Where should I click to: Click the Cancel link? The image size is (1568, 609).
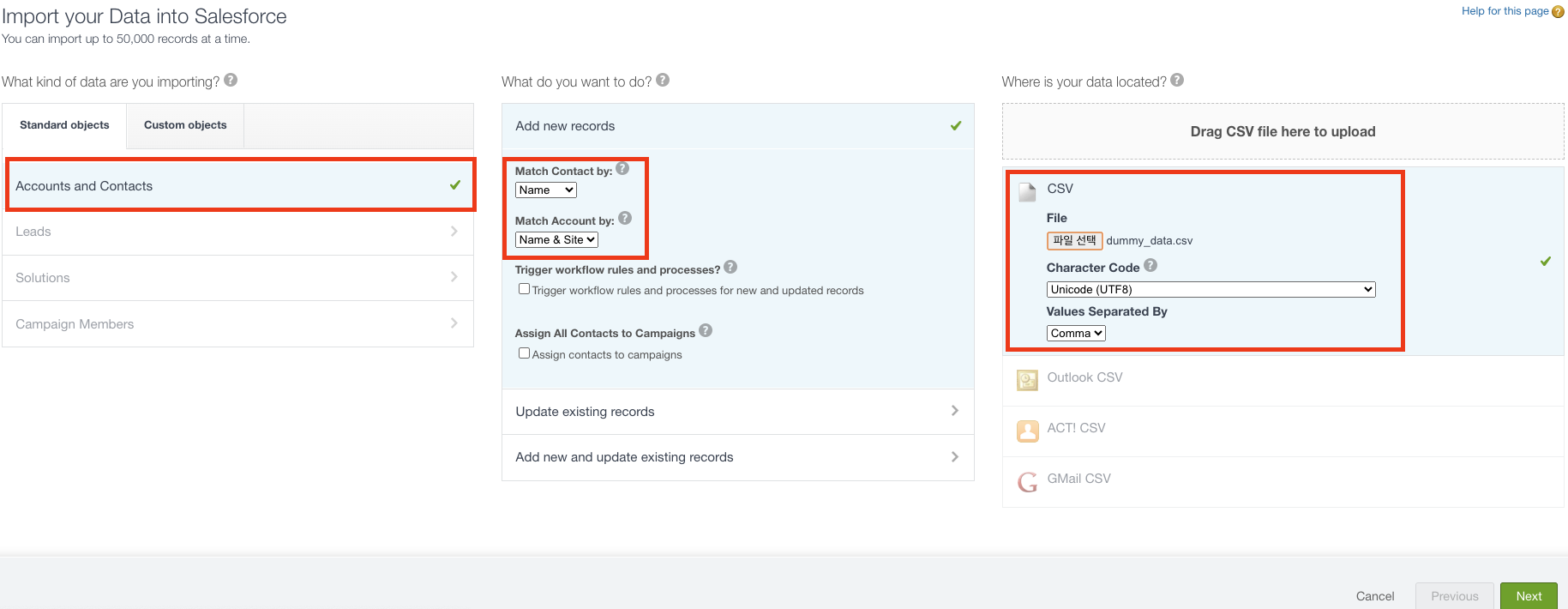[x=1375, y=596]
